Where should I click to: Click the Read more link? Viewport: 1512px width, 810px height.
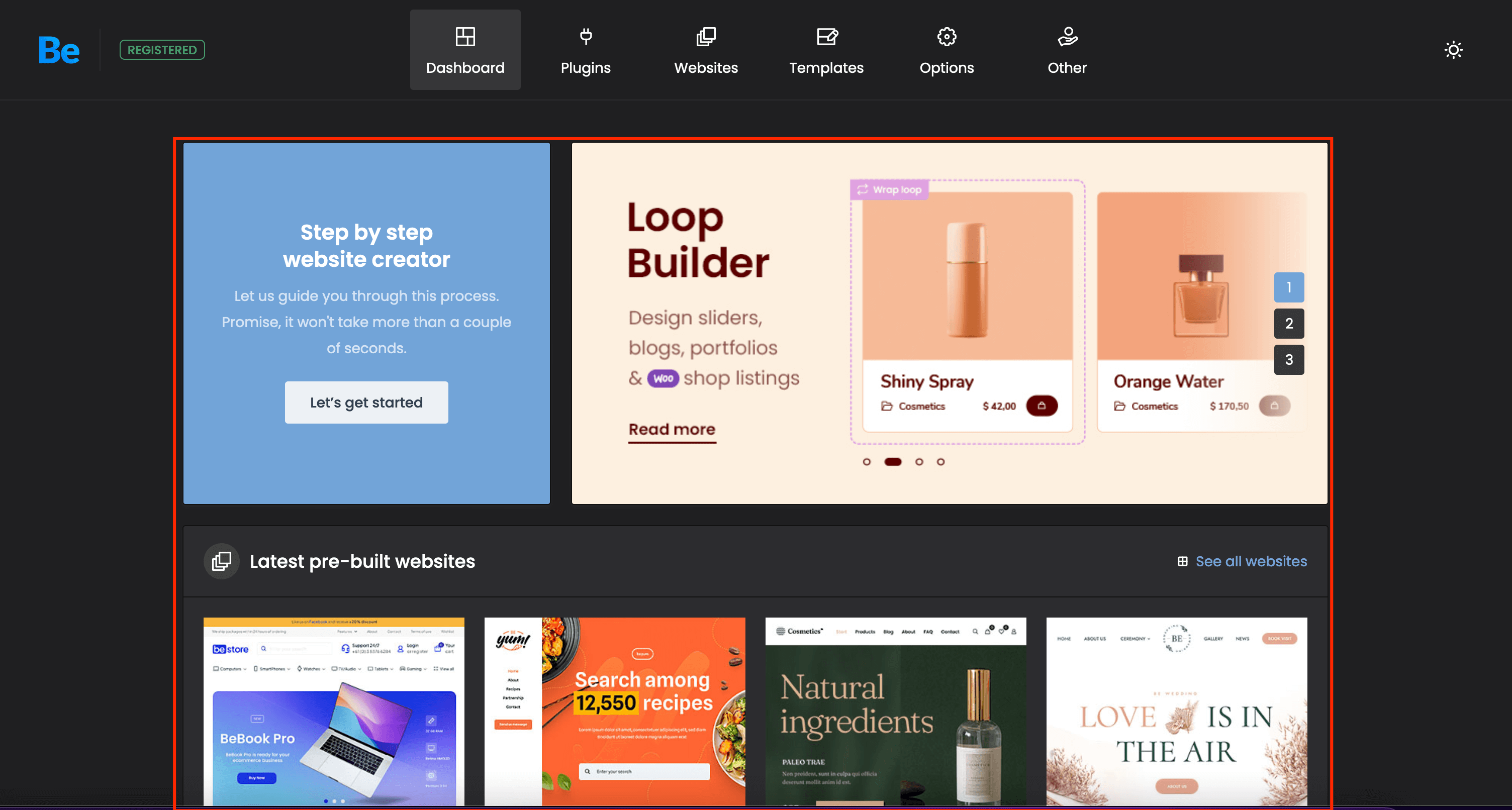672,429
